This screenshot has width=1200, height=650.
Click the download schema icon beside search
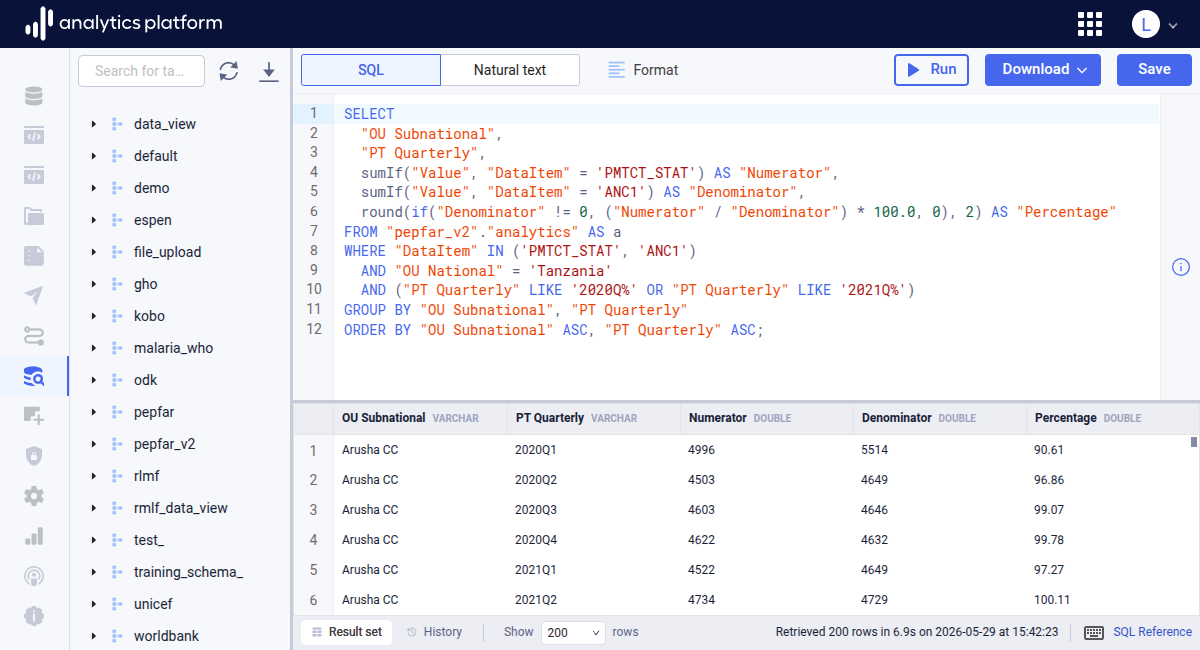268,71
